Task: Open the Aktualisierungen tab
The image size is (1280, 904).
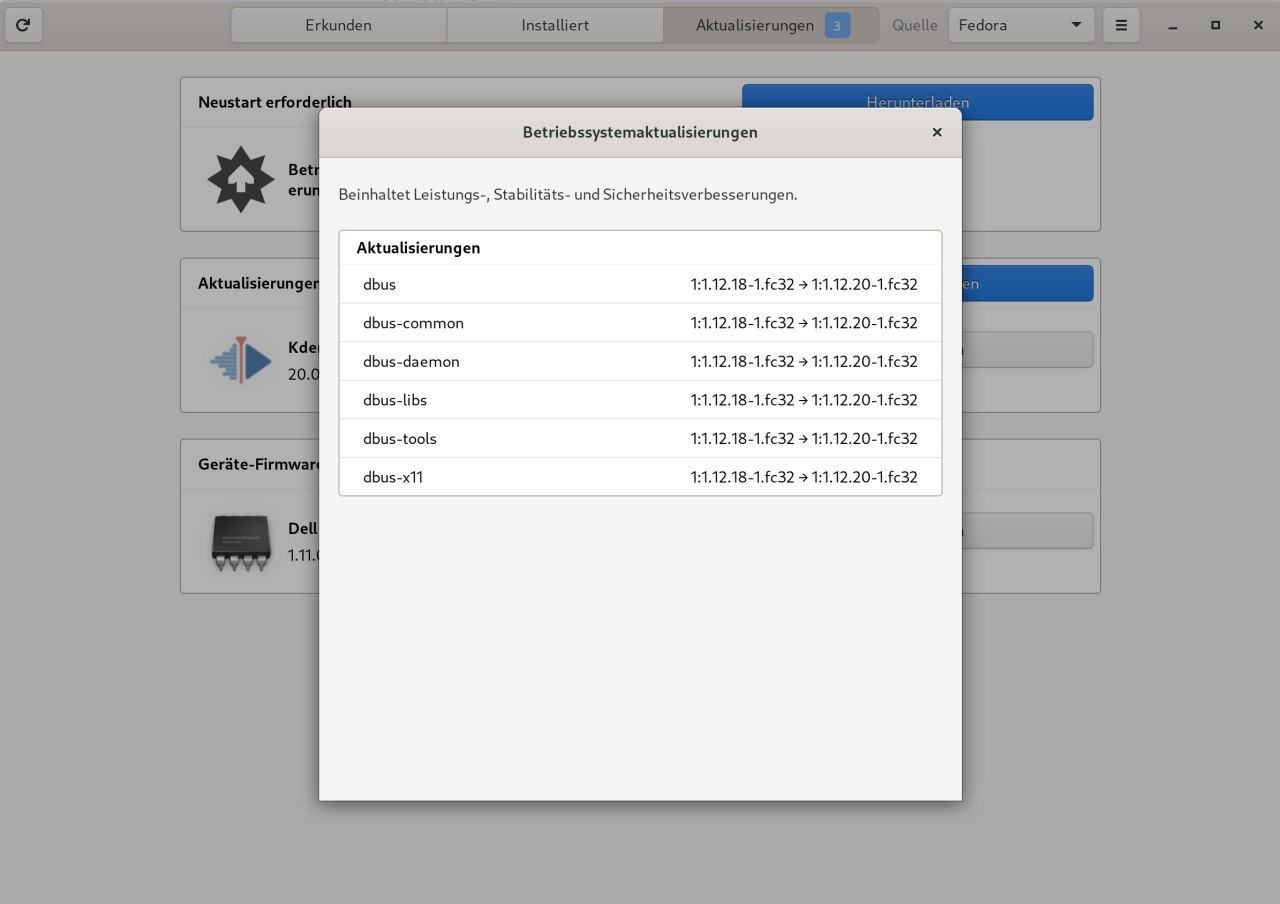Action: click(x=771, y=25)
